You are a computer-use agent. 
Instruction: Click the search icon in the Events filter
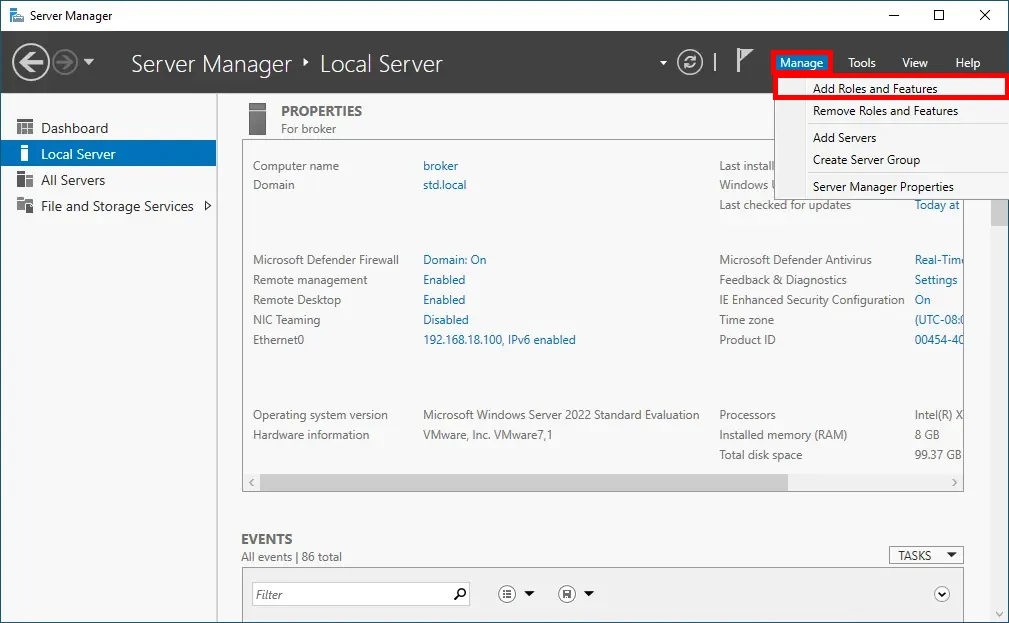pyautogui.click(x=460, y=593)
